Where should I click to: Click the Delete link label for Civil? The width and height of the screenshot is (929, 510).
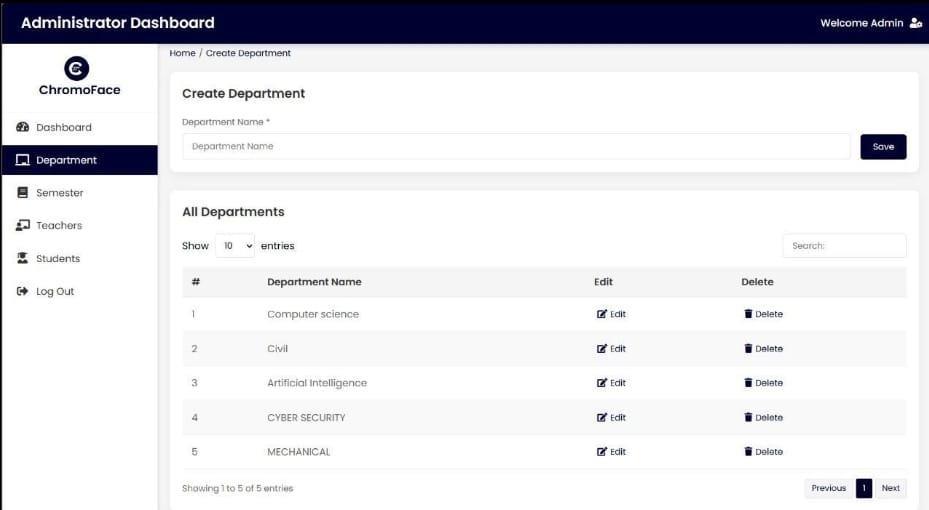point(769,348)
